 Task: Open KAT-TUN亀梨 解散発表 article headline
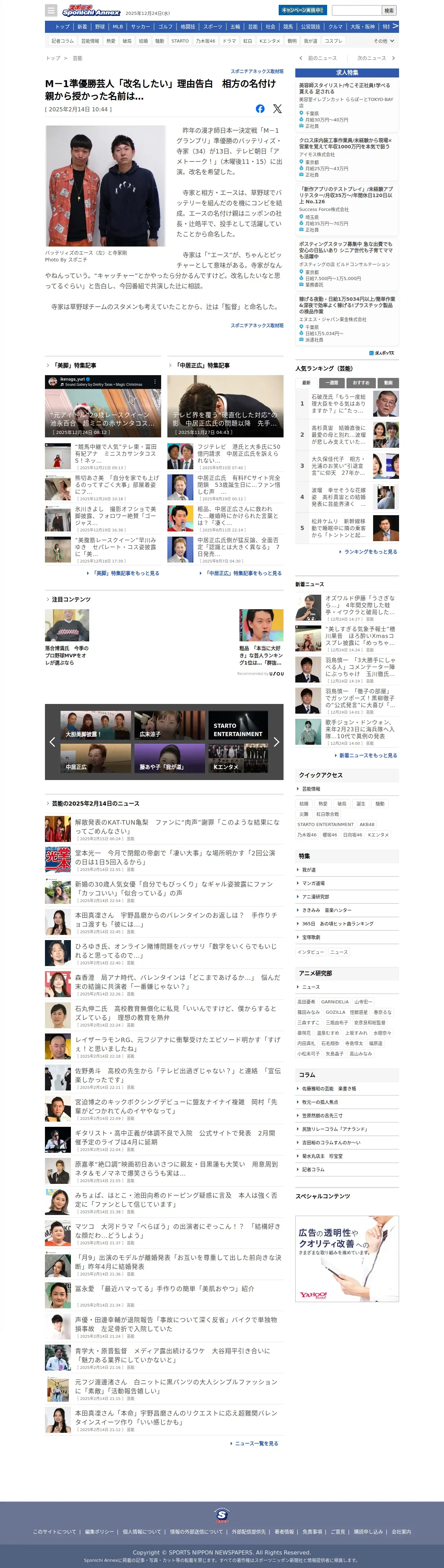(177, 826)
